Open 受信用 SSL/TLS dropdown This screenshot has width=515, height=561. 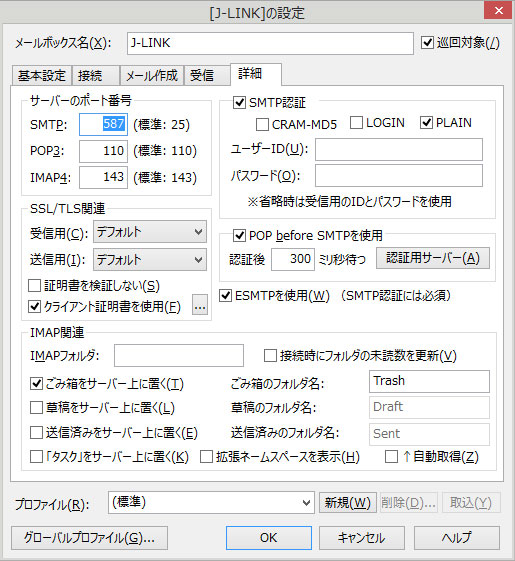pyautogui.click(x=150, y=232)
